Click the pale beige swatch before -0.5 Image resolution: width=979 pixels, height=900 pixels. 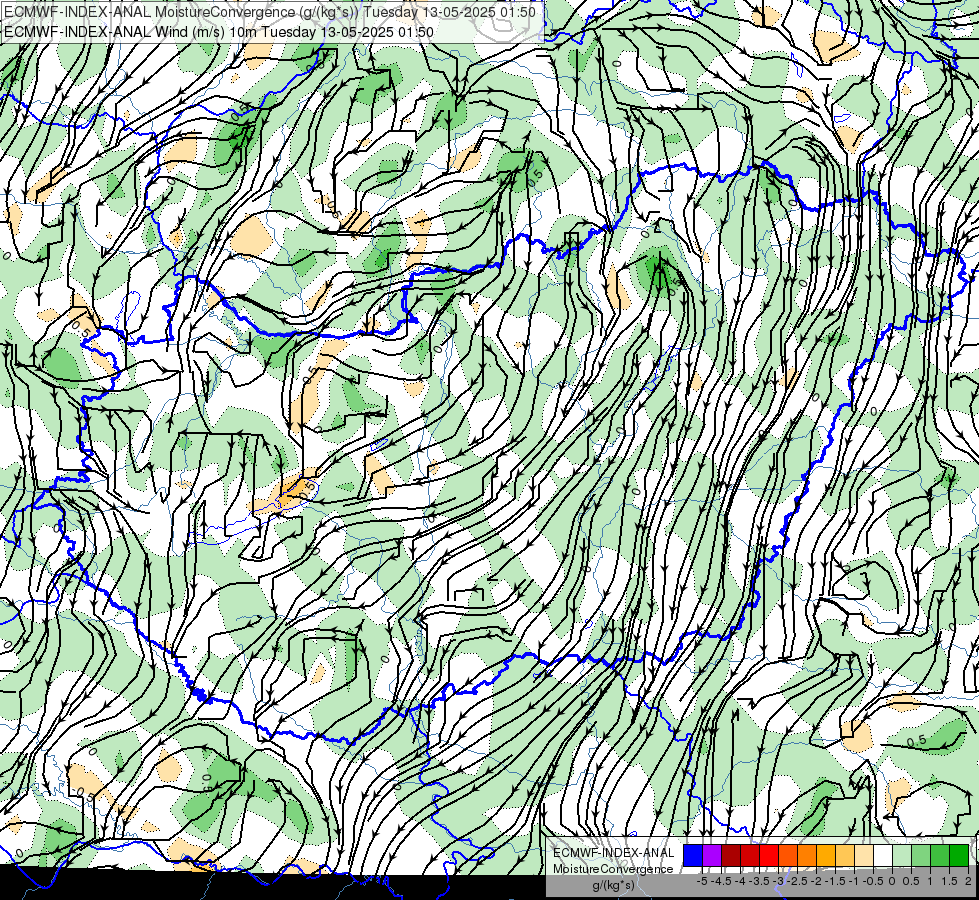(x=863, y=855)
